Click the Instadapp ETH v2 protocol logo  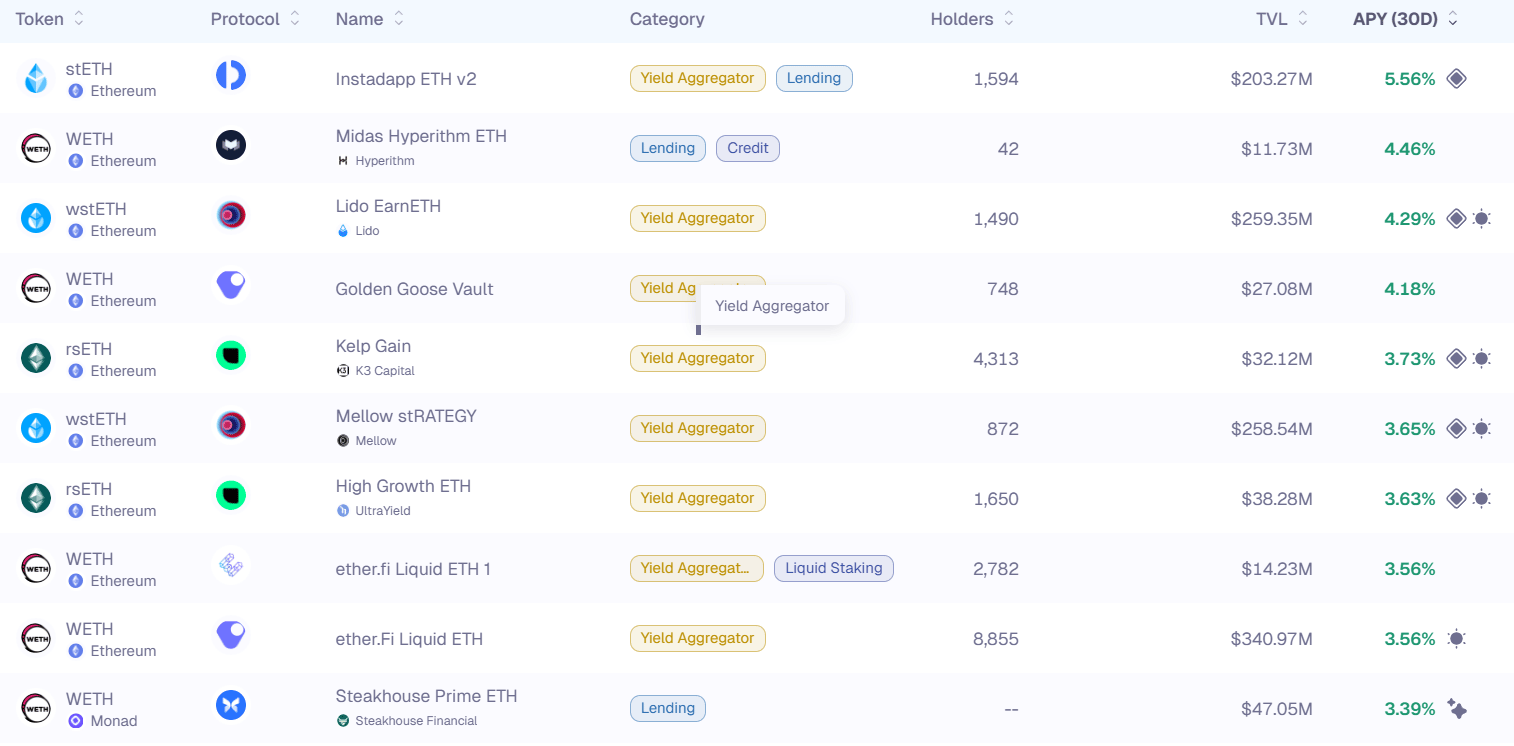[x=231, y=75]
